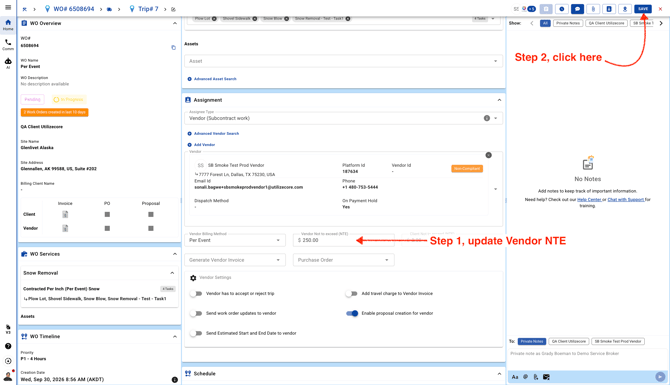Go to Home in the left sidebar

[x=8, y=25]
